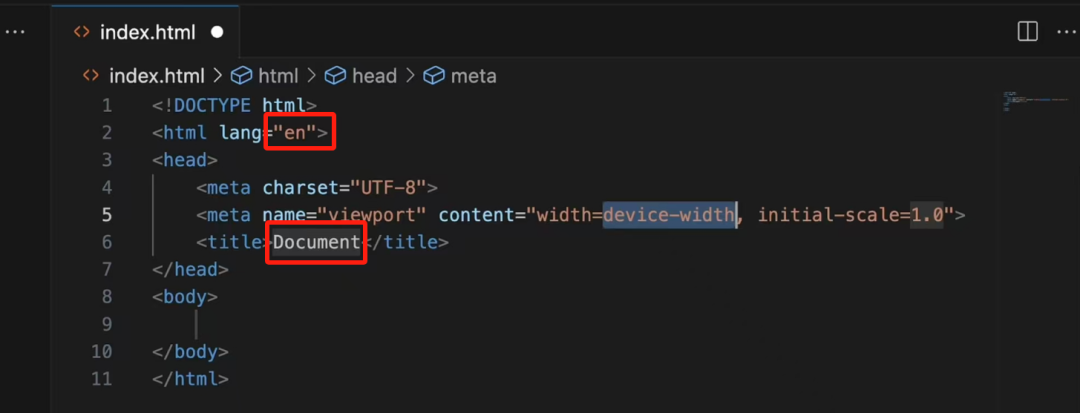The width and height of the screenshot is (1080, 413).
Task: Click the unsaved dot on index.html tab
Action: pyautogui.click(x=217, y=32)
